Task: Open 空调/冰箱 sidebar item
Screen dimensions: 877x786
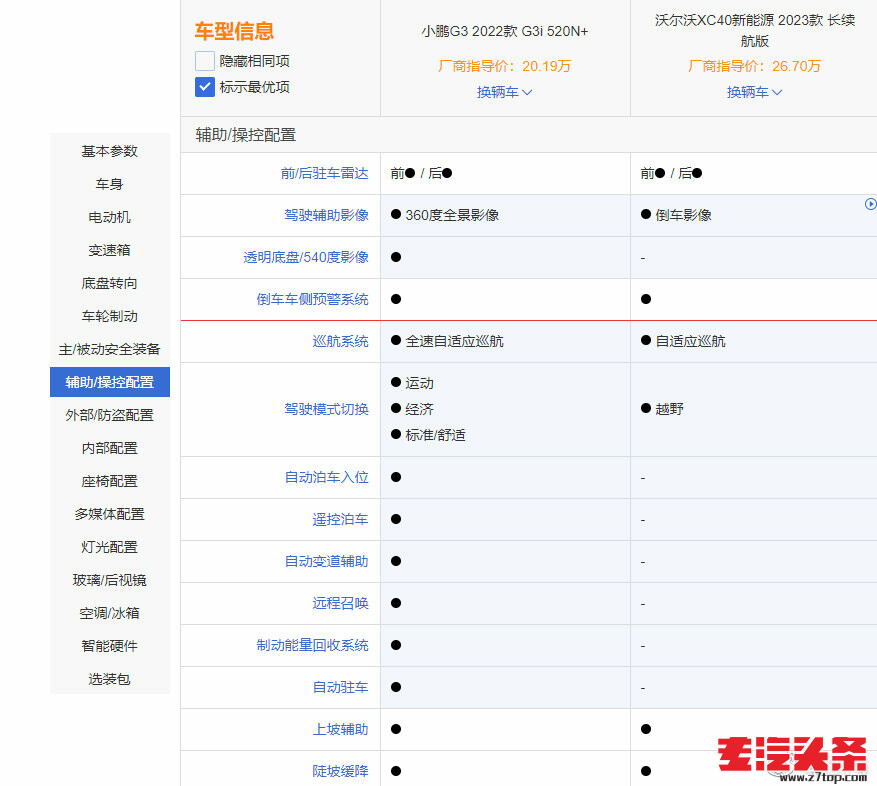Action: (110, 613)
